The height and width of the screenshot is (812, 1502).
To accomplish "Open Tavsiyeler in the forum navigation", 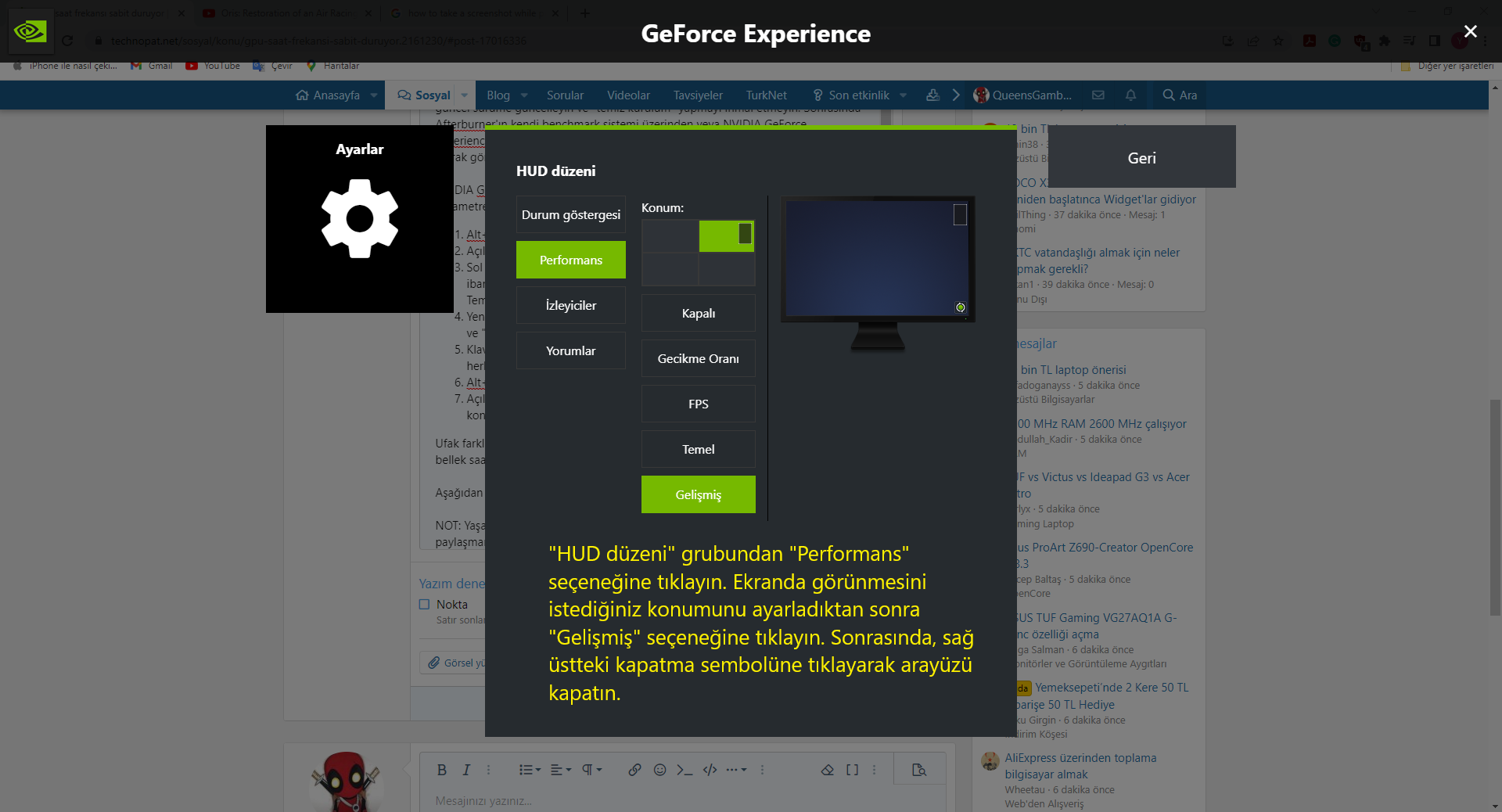I will pyautogui.click(x=698, y=95).
